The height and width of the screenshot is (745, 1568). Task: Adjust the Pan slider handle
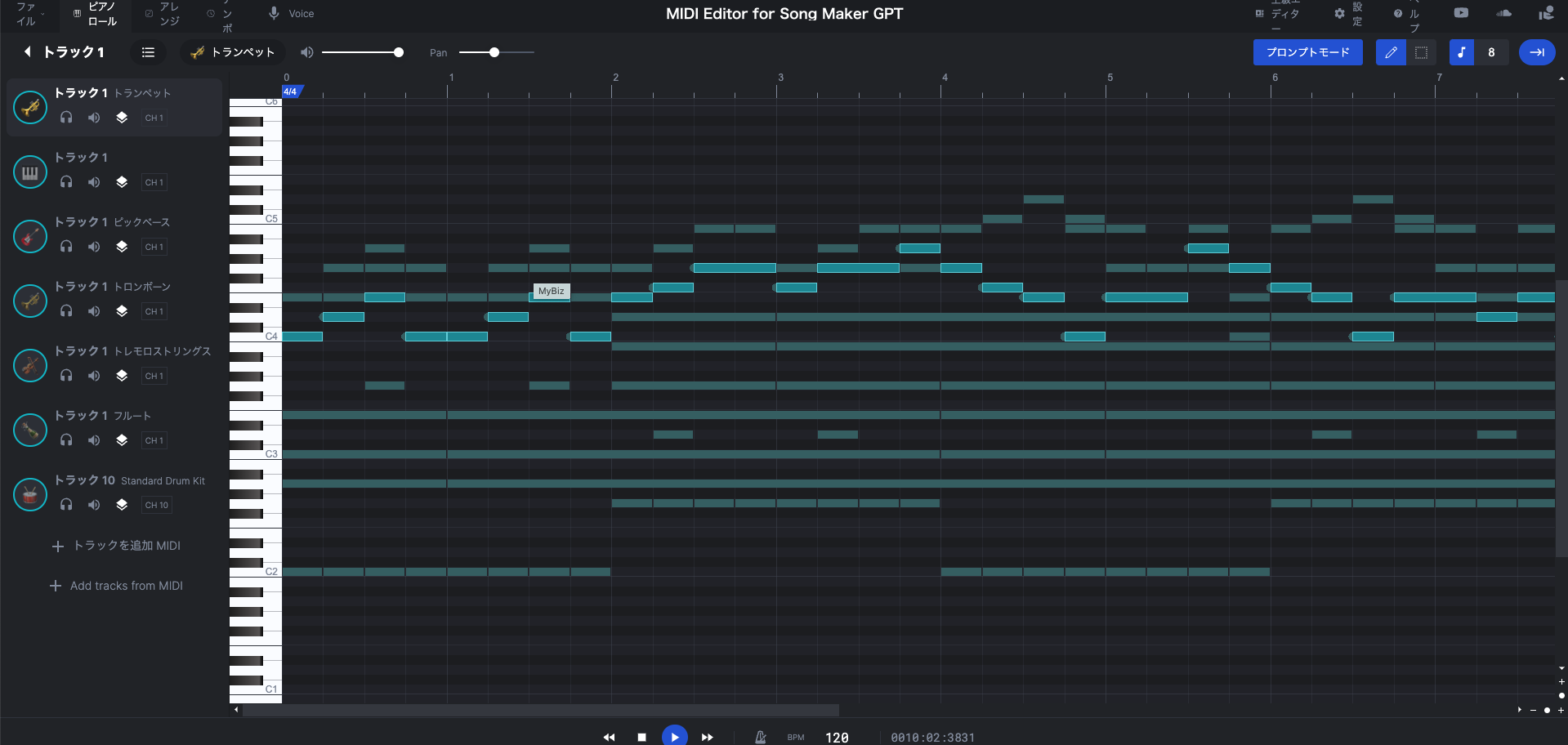pos(494,52)
